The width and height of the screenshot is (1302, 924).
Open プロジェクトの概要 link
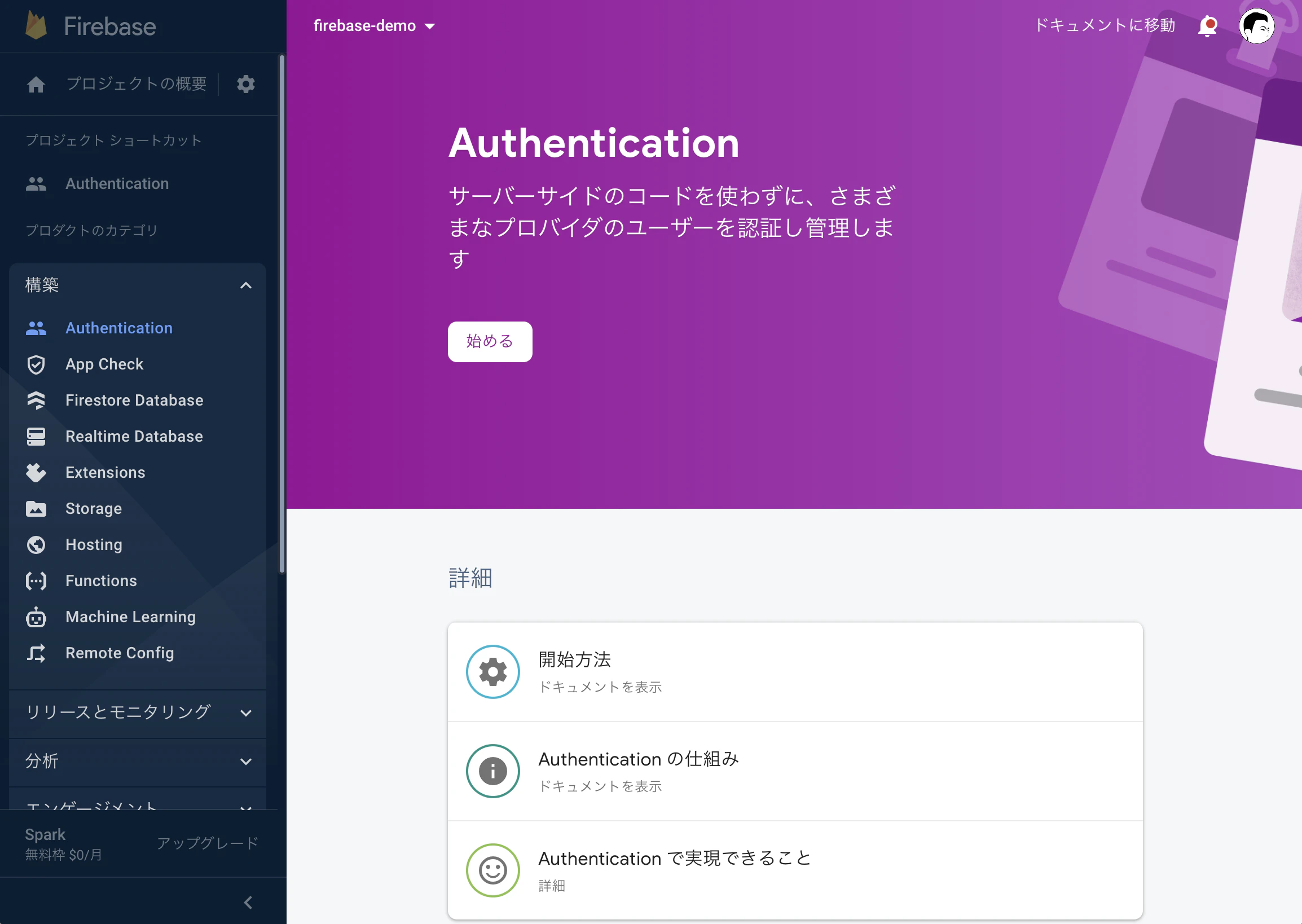[137, 84]
